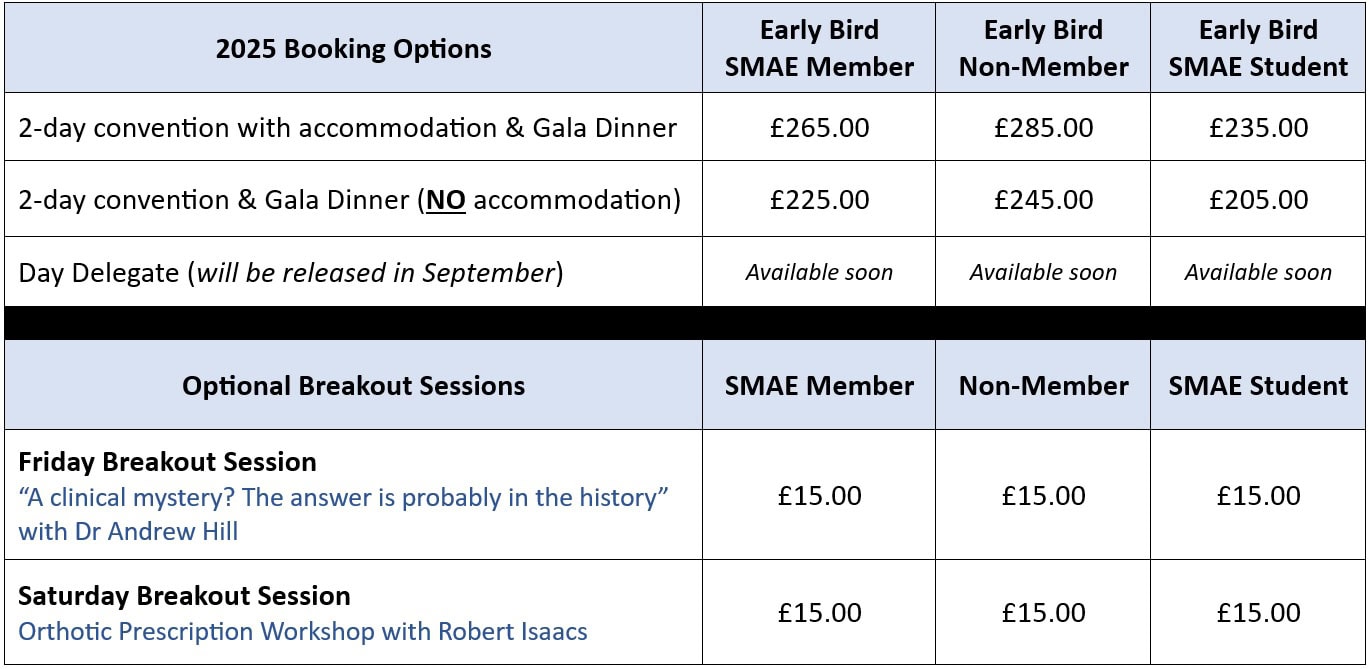Open the "A clinical mystery?" session link

(x=343, y=497)
